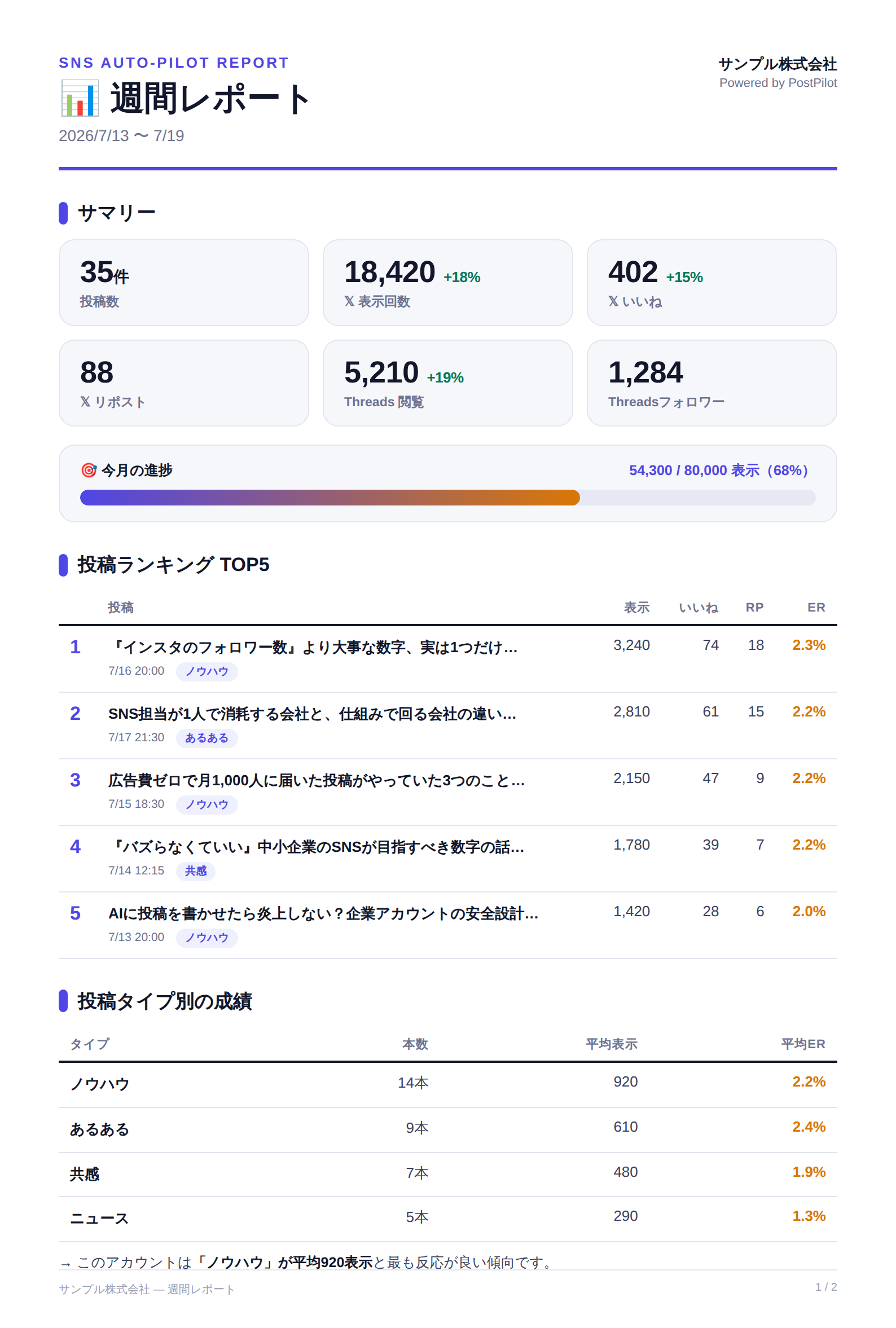The height and width of the screenshot is (1328, 896).
Task: Select the ノウハウ tag under ranking post 3
Action: pos(207,804)
